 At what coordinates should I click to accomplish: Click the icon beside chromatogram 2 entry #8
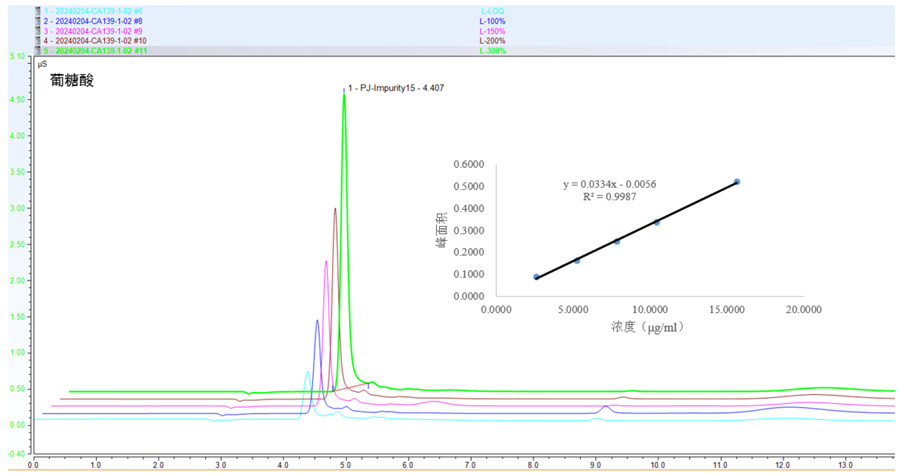coord(37,20)
